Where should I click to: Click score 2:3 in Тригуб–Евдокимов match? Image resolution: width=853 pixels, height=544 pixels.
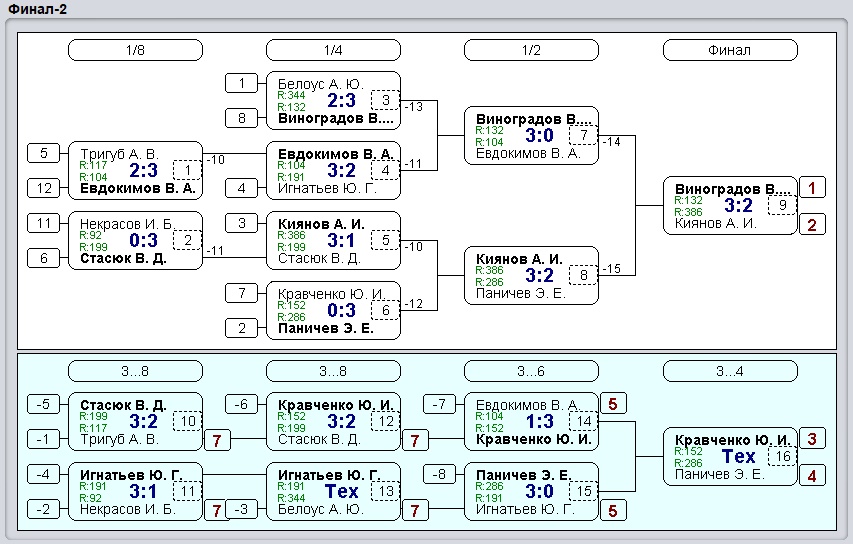click(144, 170)
